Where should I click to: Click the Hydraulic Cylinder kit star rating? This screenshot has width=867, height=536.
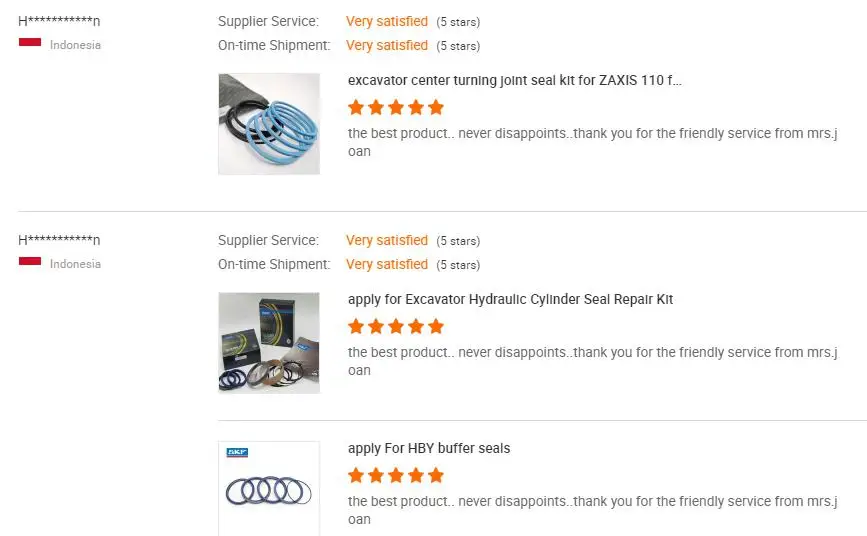coord(396,326)
